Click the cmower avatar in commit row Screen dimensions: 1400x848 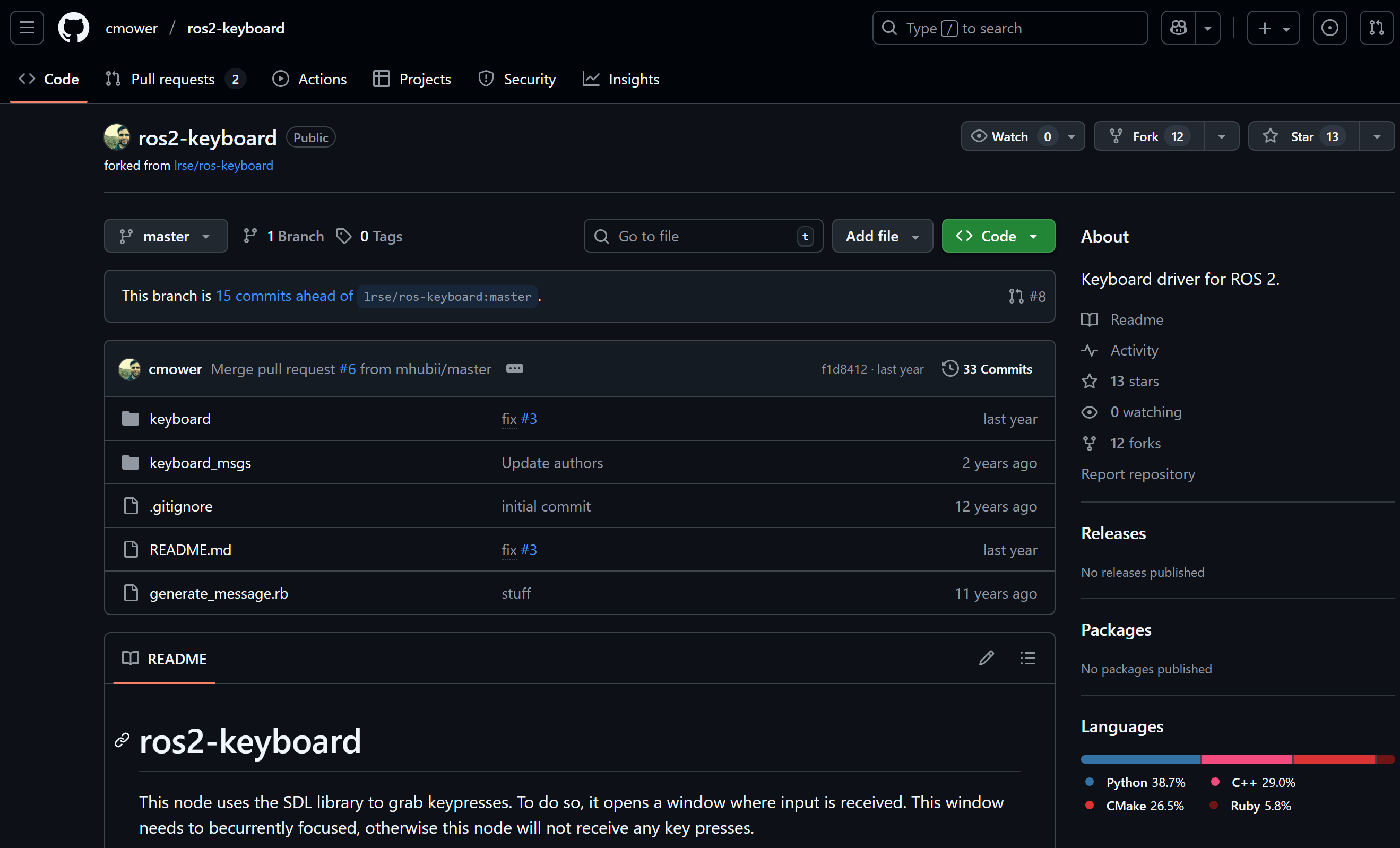129,369
